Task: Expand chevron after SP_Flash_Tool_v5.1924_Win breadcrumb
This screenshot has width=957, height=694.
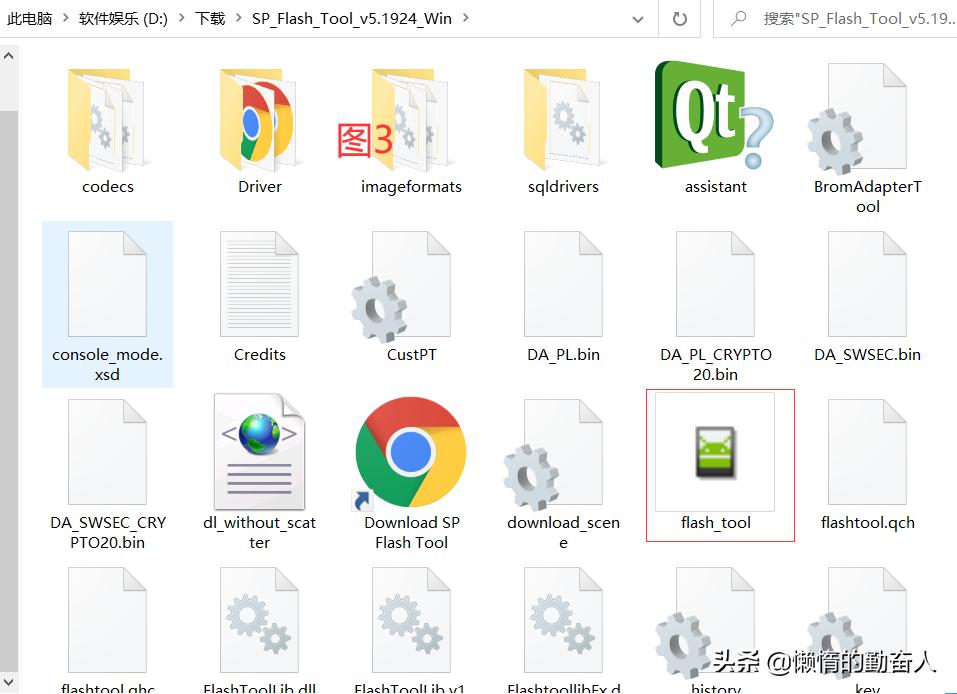Action: [466, 18]
